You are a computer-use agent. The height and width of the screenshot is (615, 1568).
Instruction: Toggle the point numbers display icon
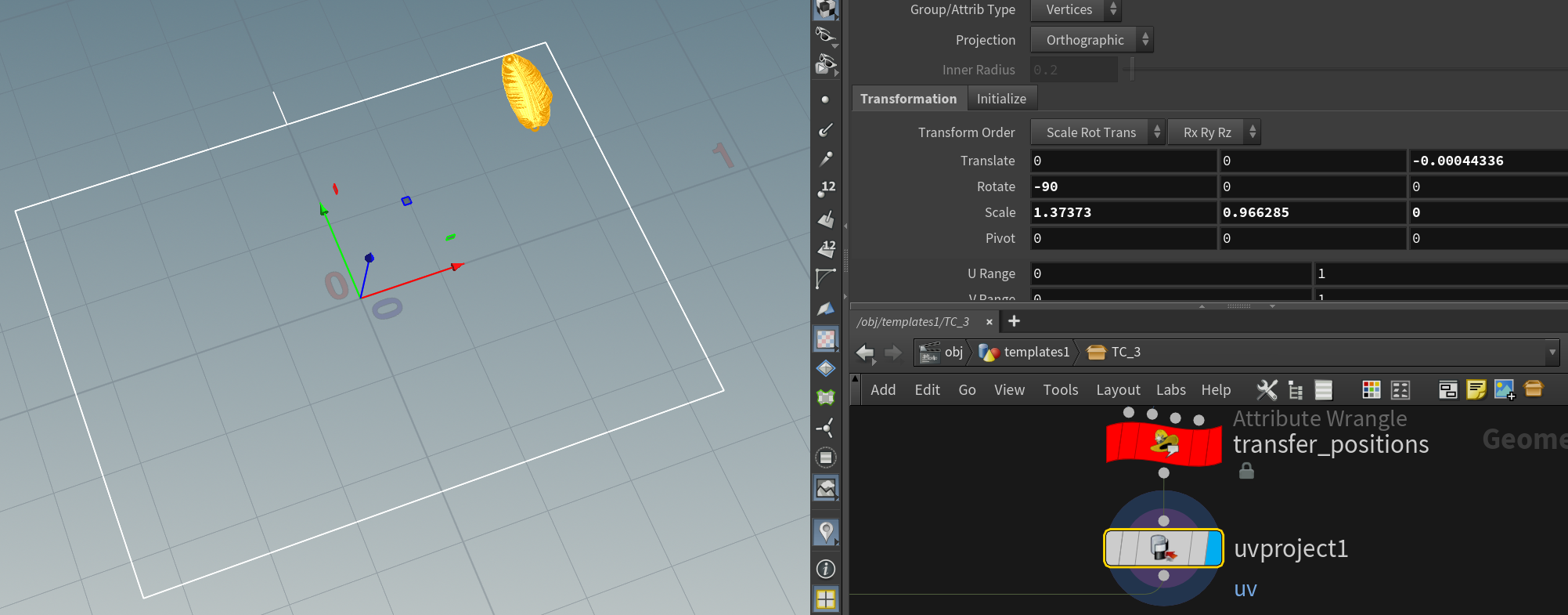pos(826,189)
